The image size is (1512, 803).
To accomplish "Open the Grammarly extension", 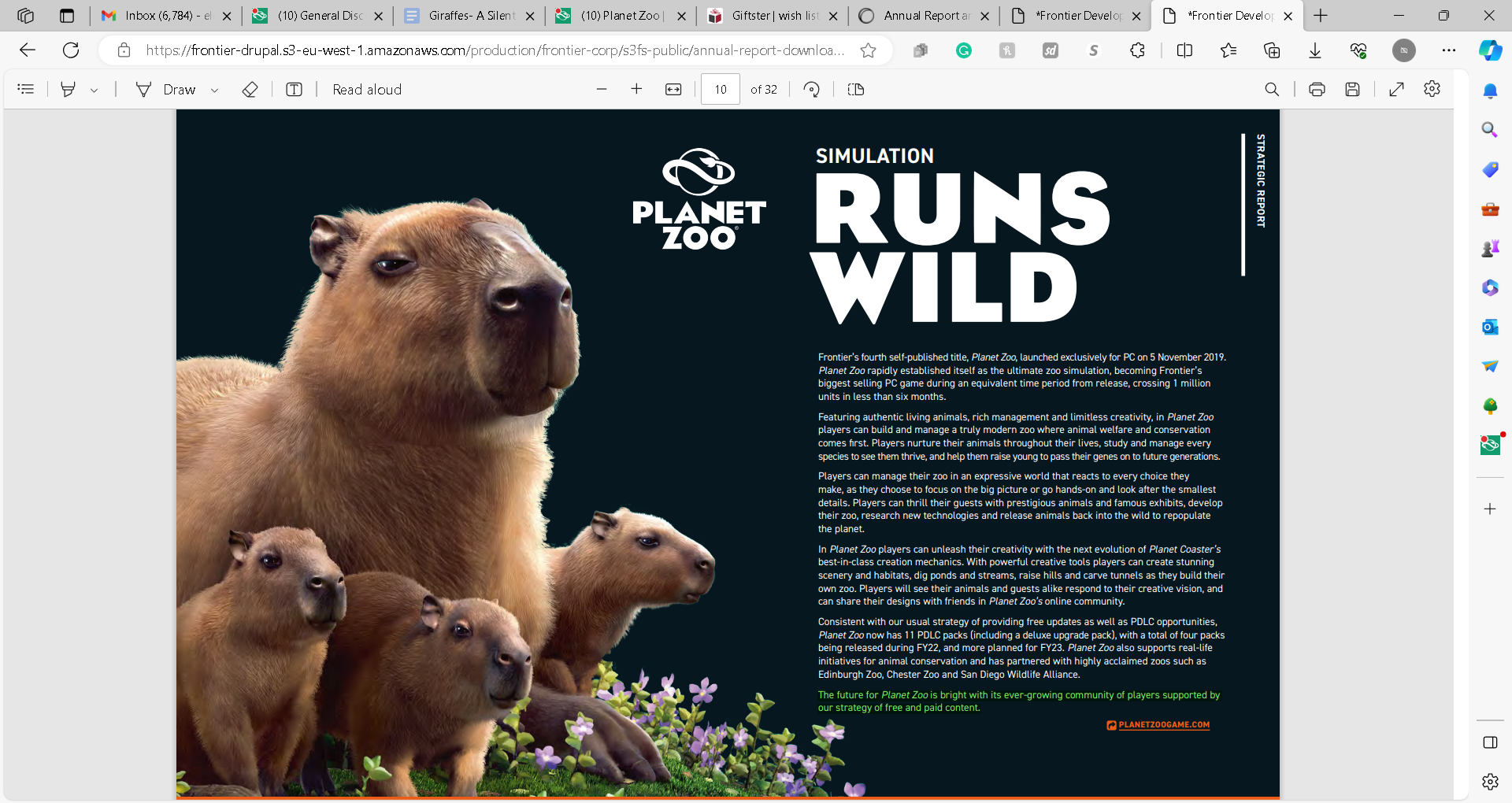I will click(964, 50).
